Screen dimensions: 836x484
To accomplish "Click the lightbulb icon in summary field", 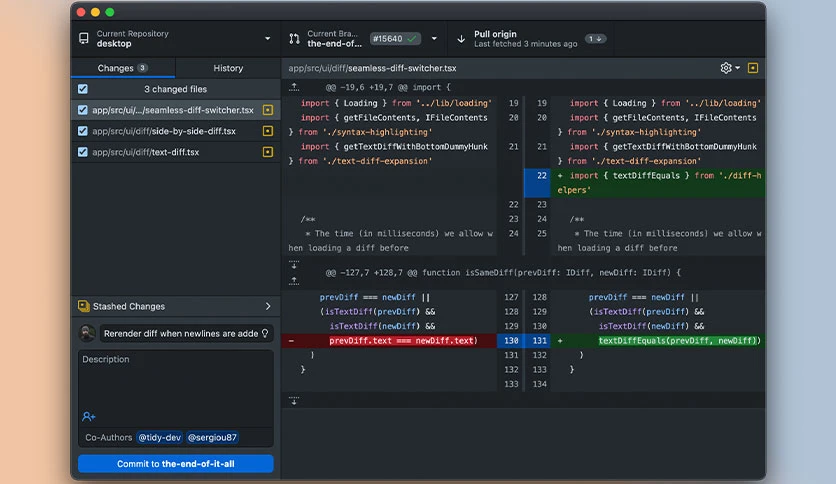I will (265, 333).
